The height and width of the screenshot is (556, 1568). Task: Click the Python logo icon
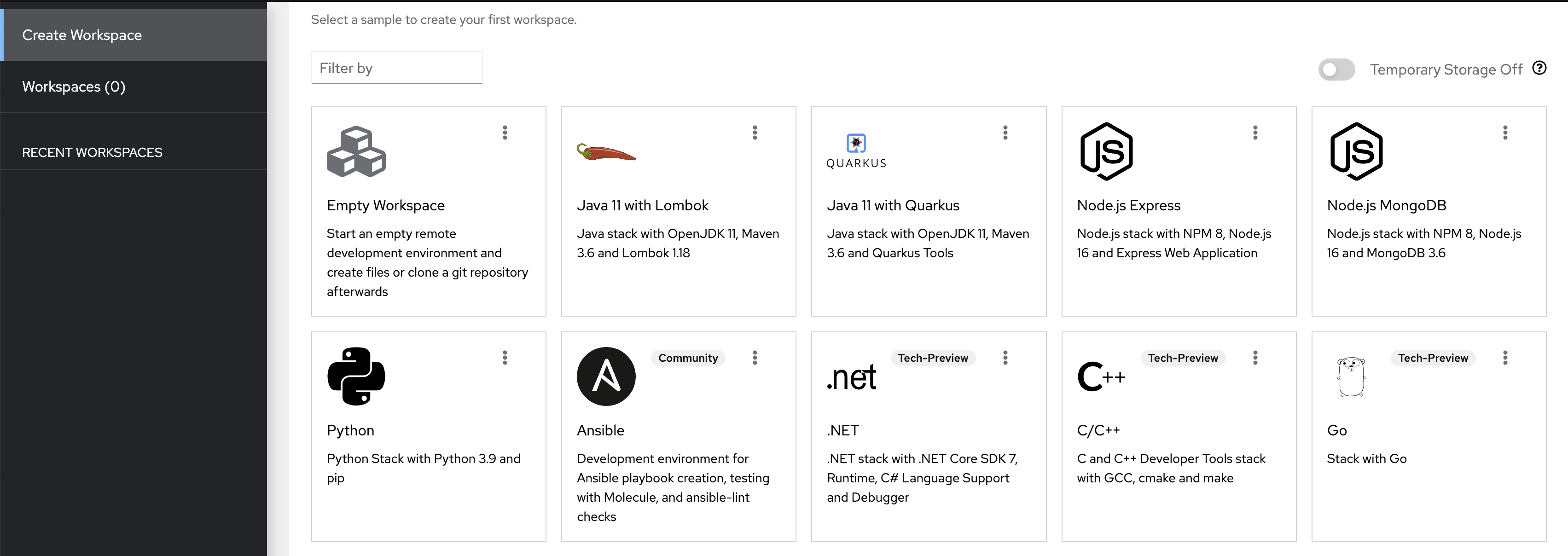click(356, 376)
